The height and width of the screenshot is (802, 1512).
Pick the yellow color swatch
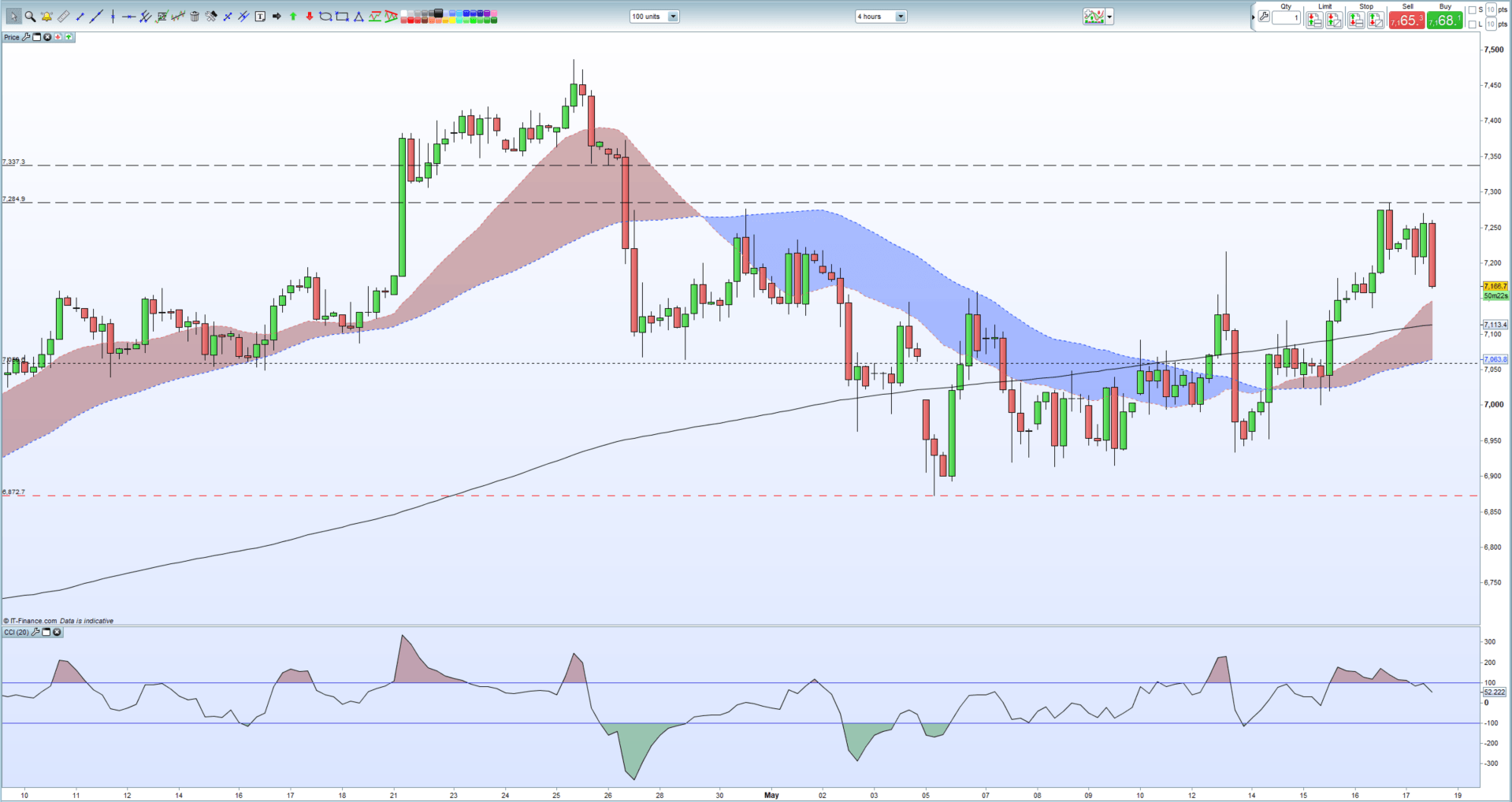pos(452,20)
